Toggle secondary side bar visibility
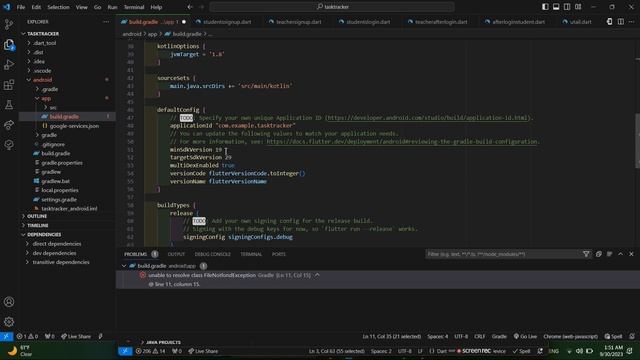This screenshot has height=360, width=640. (x=567, y=7)
